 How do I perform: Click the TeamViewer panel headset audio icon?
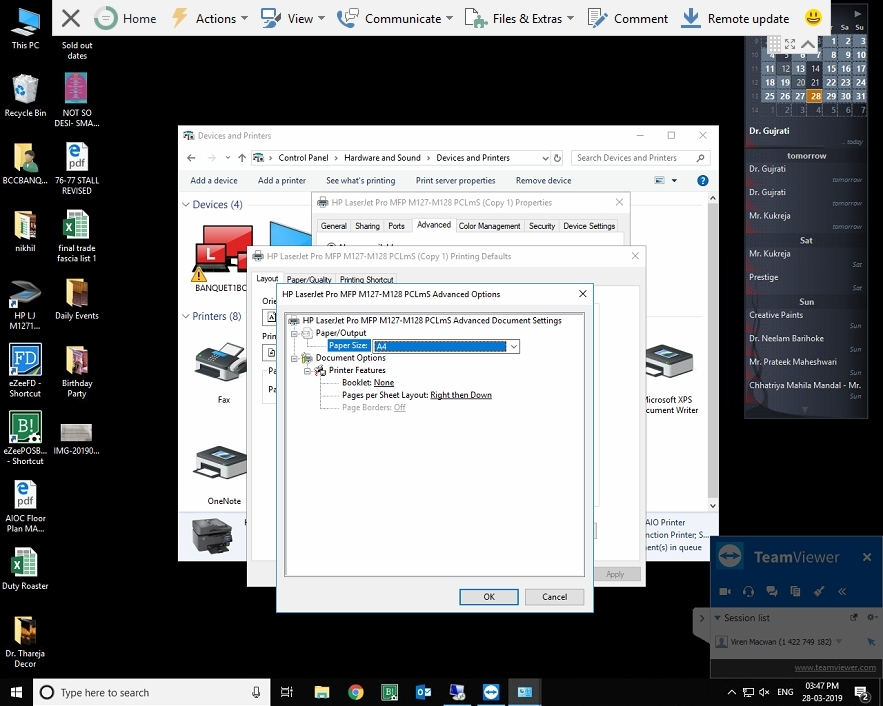point(748,591)
